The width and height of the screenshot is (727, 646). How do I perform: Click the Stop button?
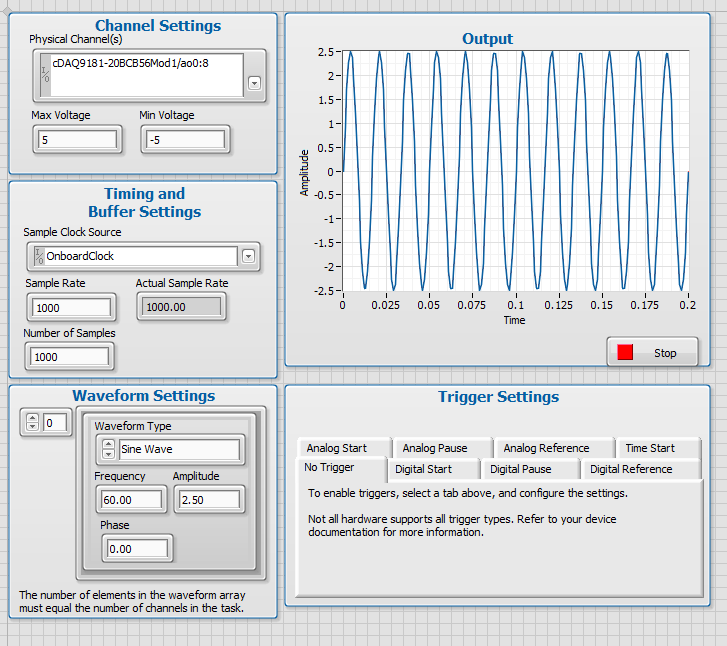652,353
